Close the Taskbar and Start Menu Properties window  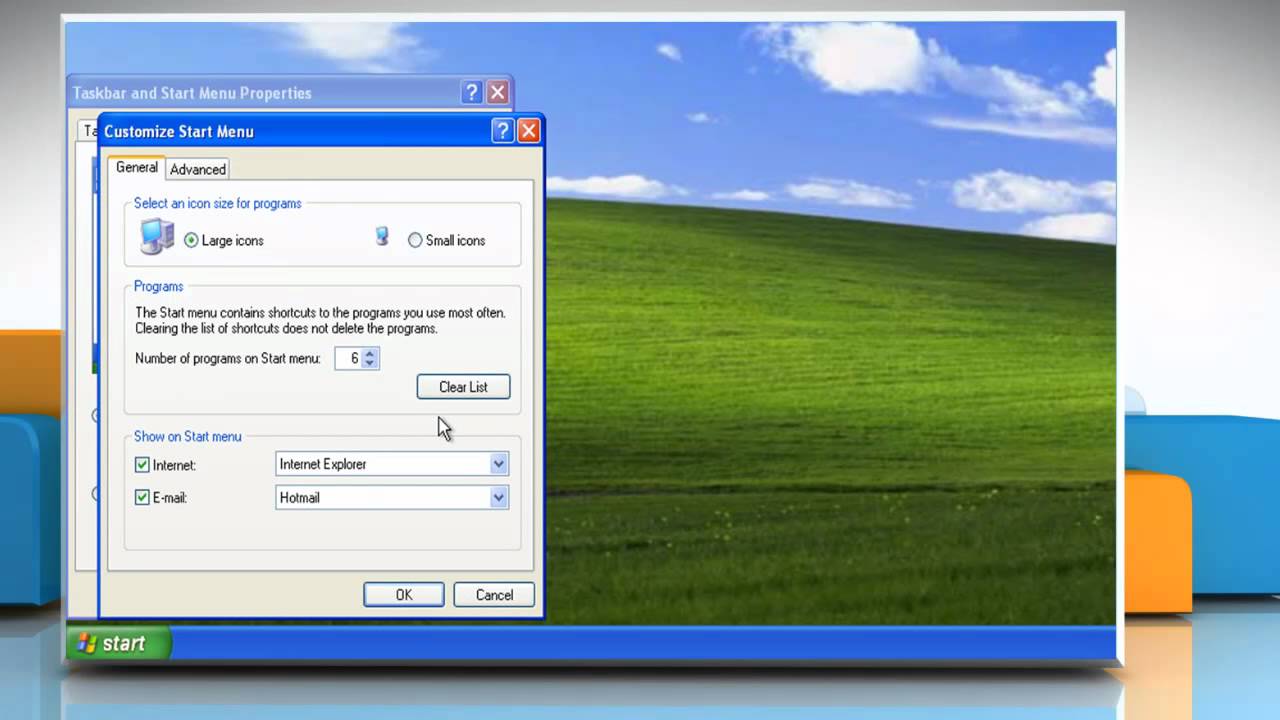tap(497, 93)
